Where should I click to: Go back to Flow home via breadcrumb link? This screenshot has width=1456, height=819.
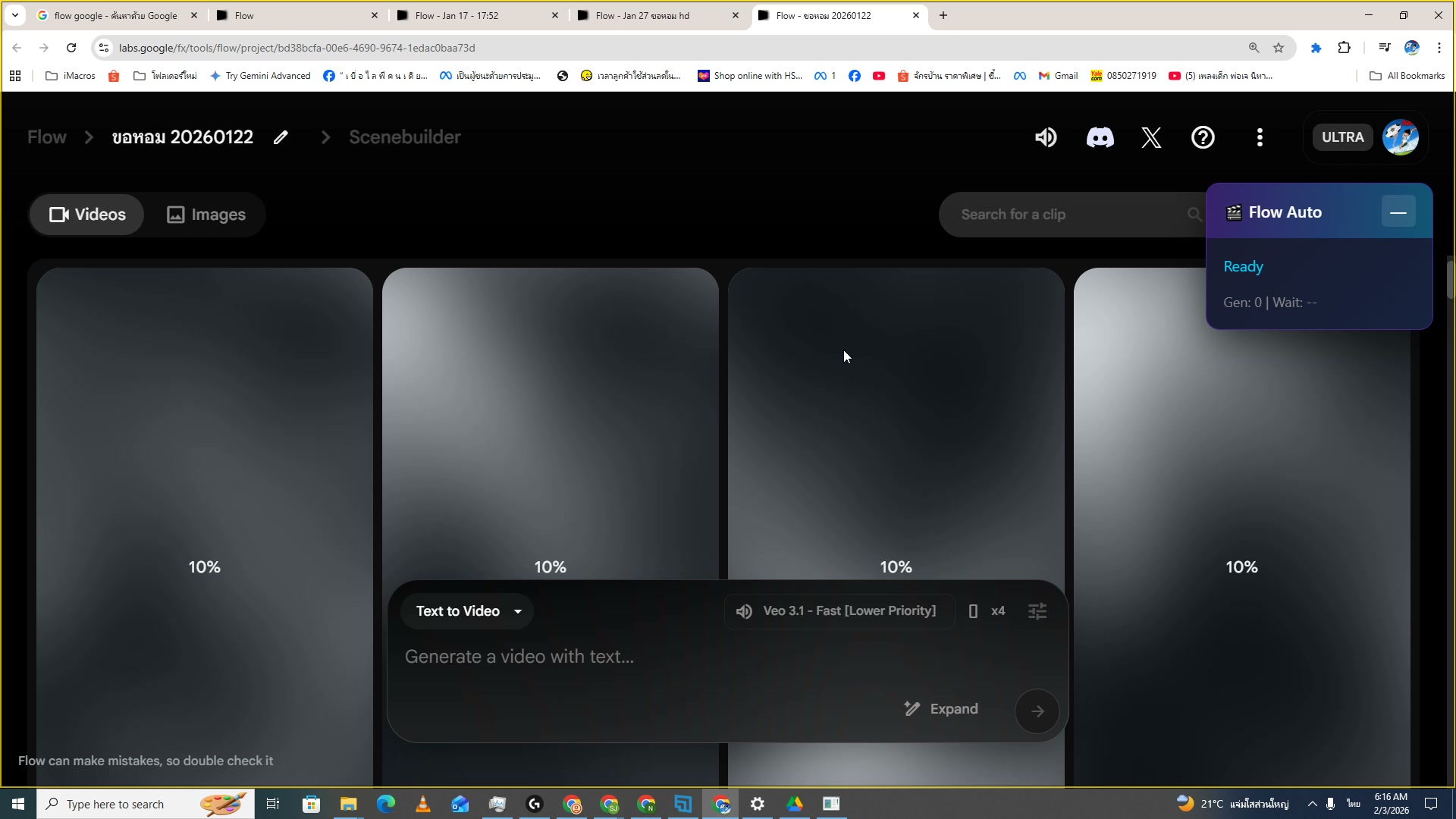[46, 137]
